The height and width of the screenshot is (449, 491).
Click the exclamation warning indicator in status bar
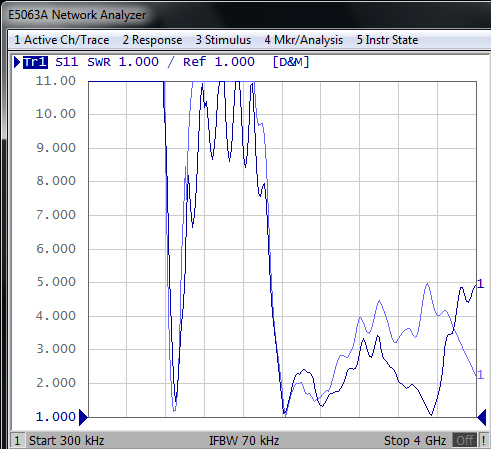click(483, 441)
